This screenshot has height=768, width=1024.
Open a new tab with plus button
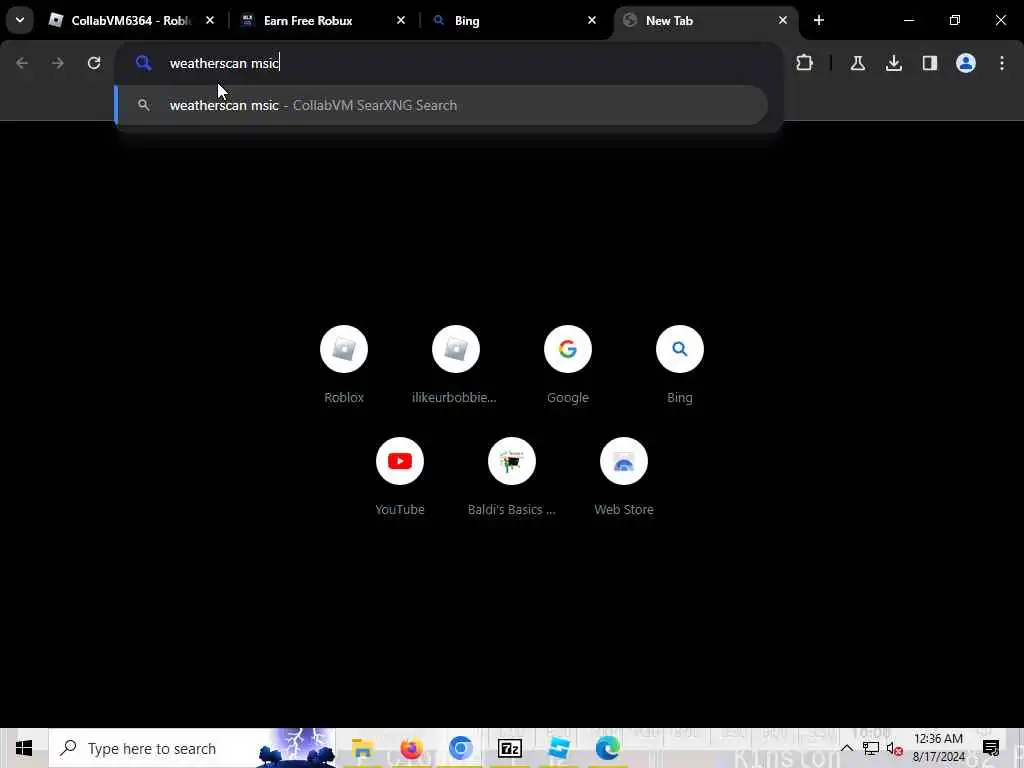819,20
